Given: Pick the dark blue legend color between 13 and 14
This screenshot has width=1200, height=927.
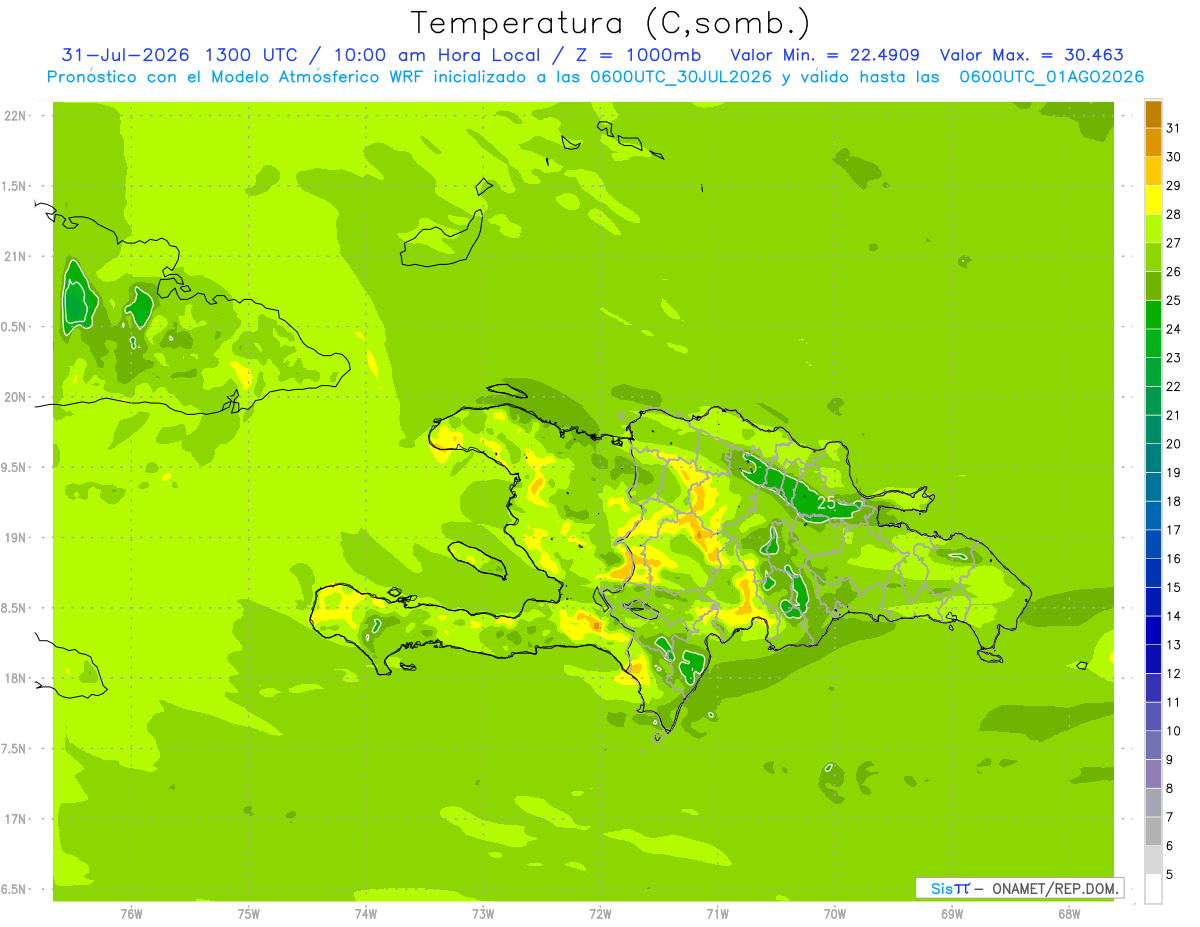Looking at the screenshot, I should click(1153, 630).
